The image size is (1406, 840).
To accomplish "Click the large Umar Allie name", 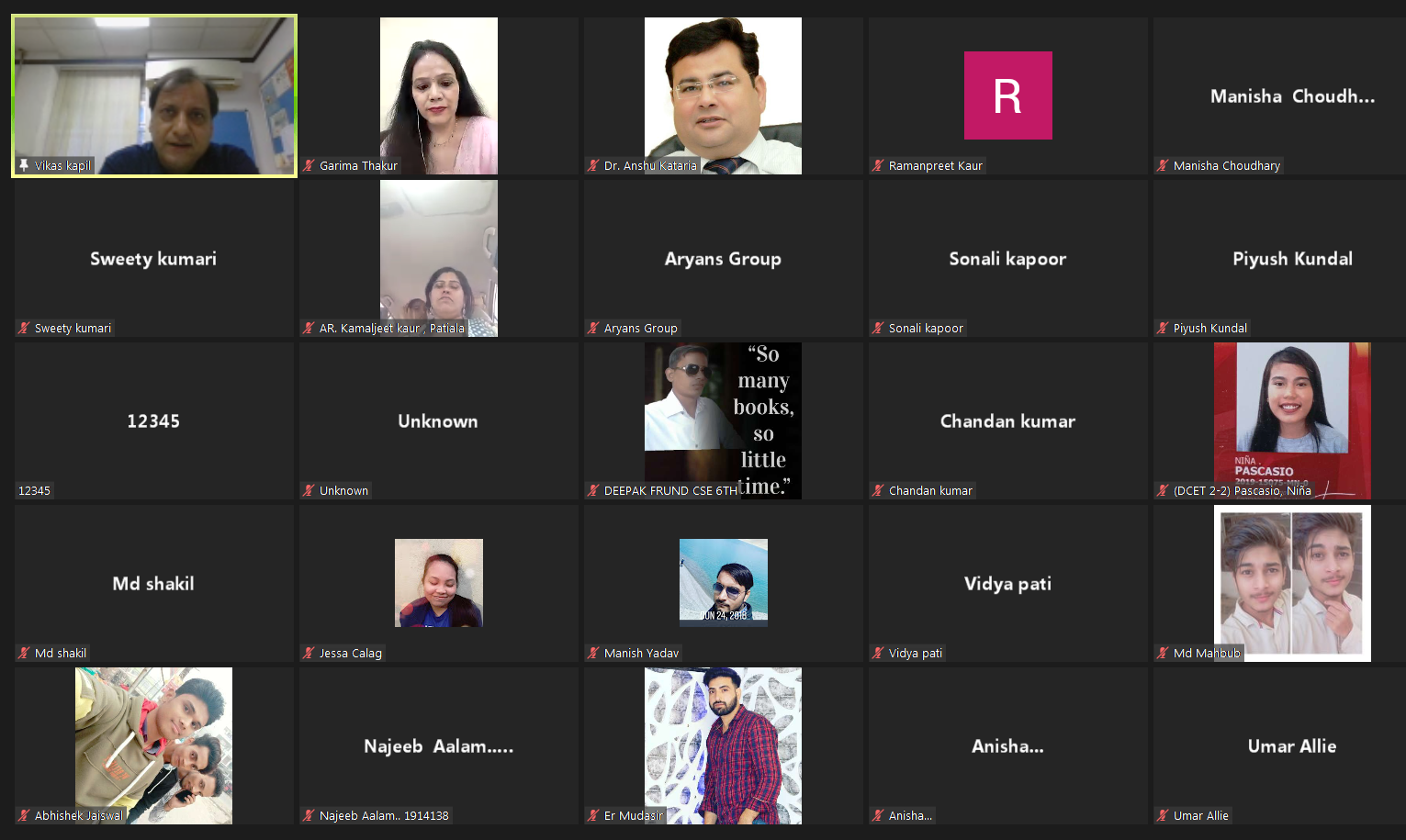I will (x=1292, y=746).
